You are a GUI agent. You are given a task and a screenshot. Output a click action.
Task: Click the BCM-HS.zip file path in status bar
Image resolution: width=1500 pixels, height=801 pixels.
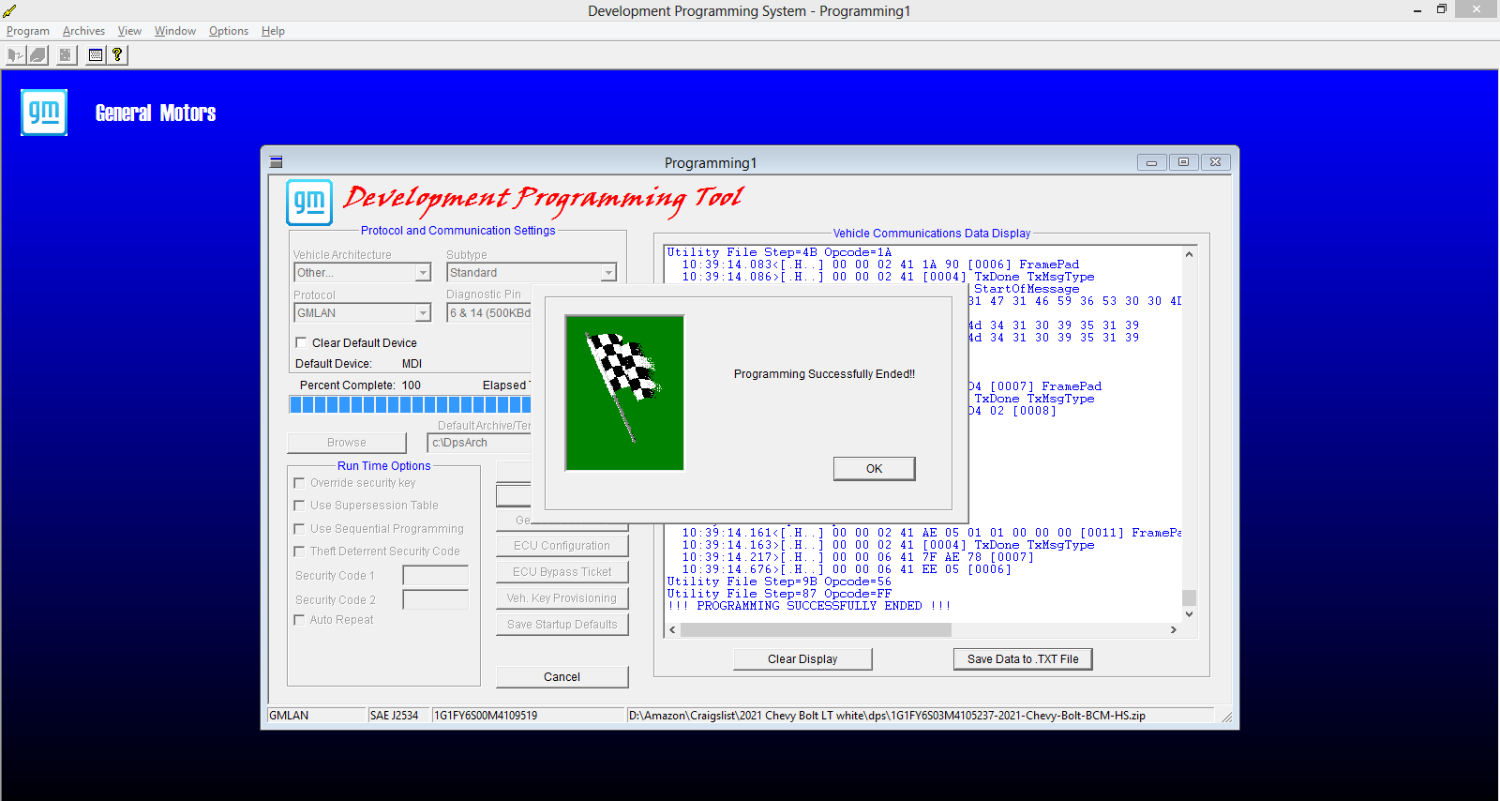(886, 716)
